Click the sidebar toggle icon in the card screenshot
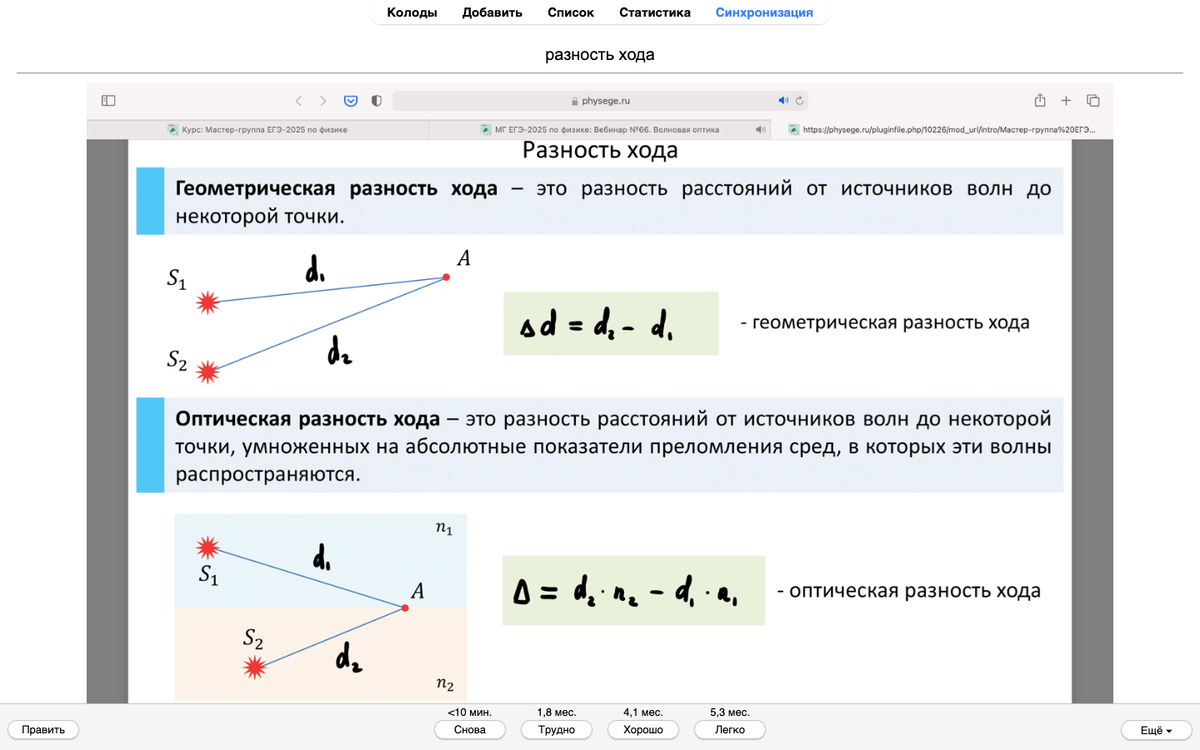Viewport: 1200px width, 750px height. click(108, 101)
